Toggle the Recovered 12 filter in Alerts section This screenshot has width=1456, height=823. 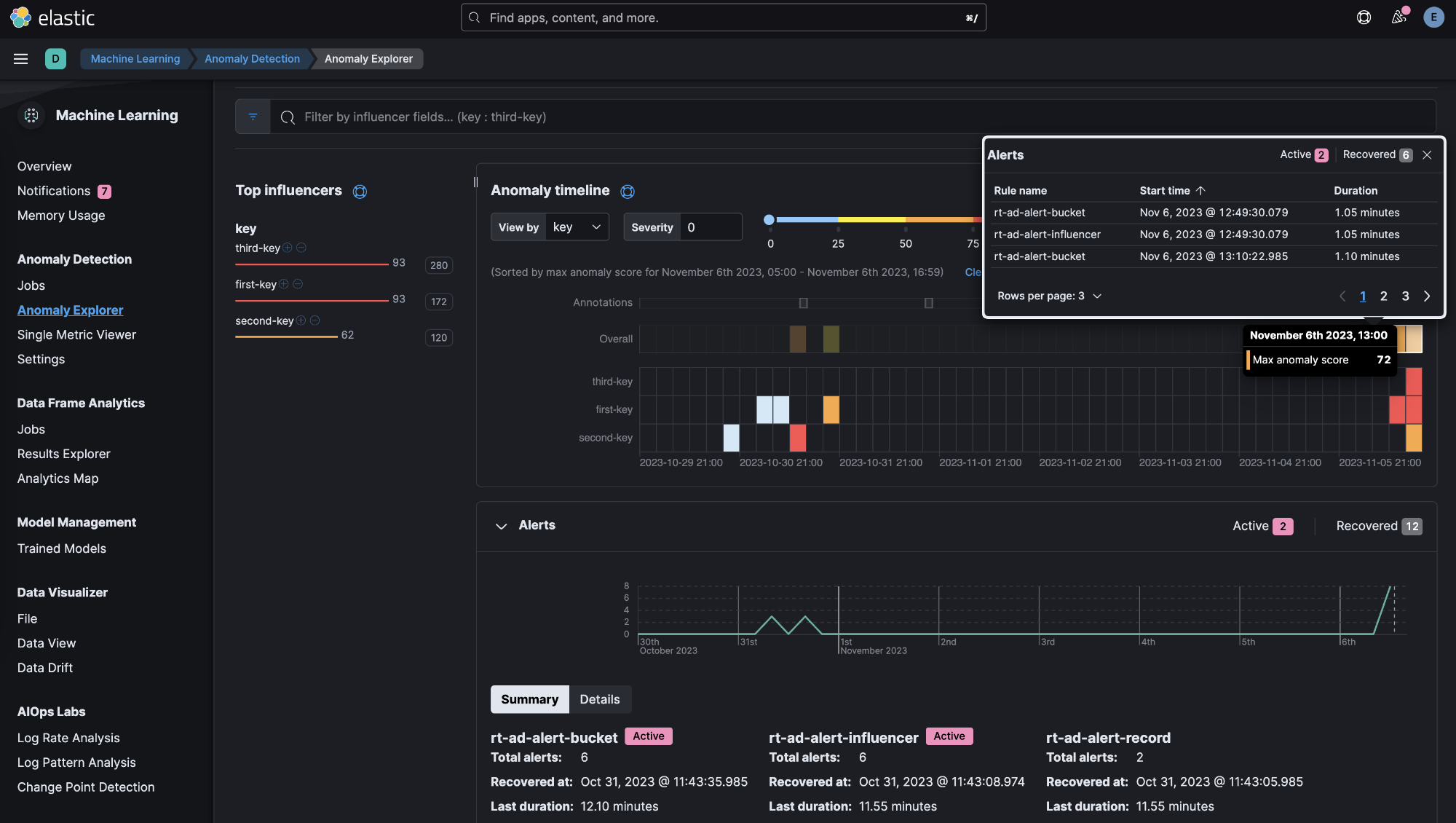tap(1378, 525)
